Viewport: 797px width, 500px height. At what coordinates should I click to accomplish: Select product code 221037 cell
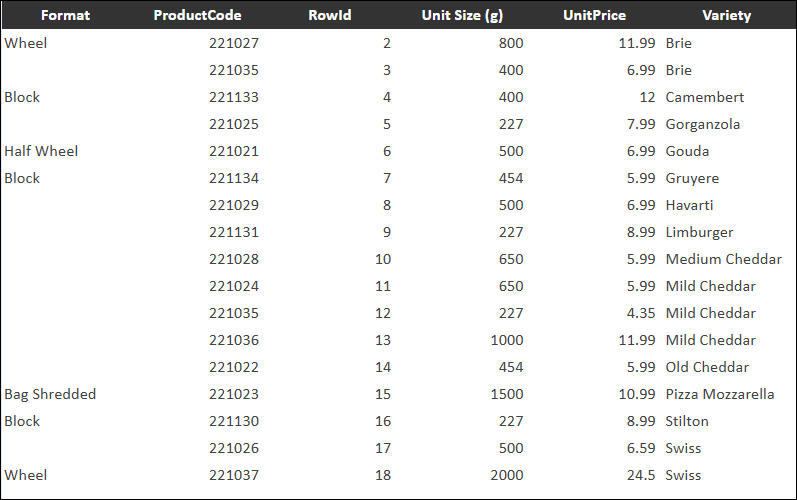coord(234,475)
